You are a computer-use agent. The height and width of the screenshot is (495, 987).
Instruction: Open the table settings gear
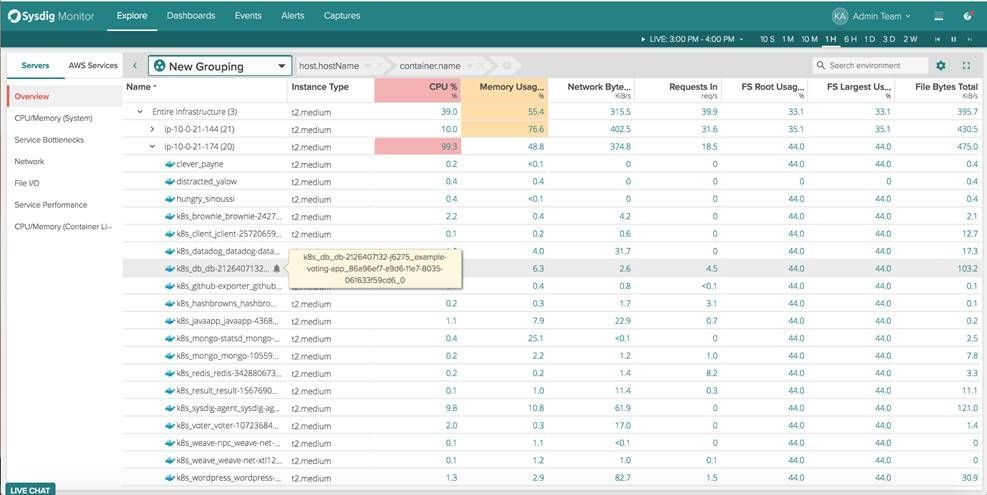click(x=940, y=65)
